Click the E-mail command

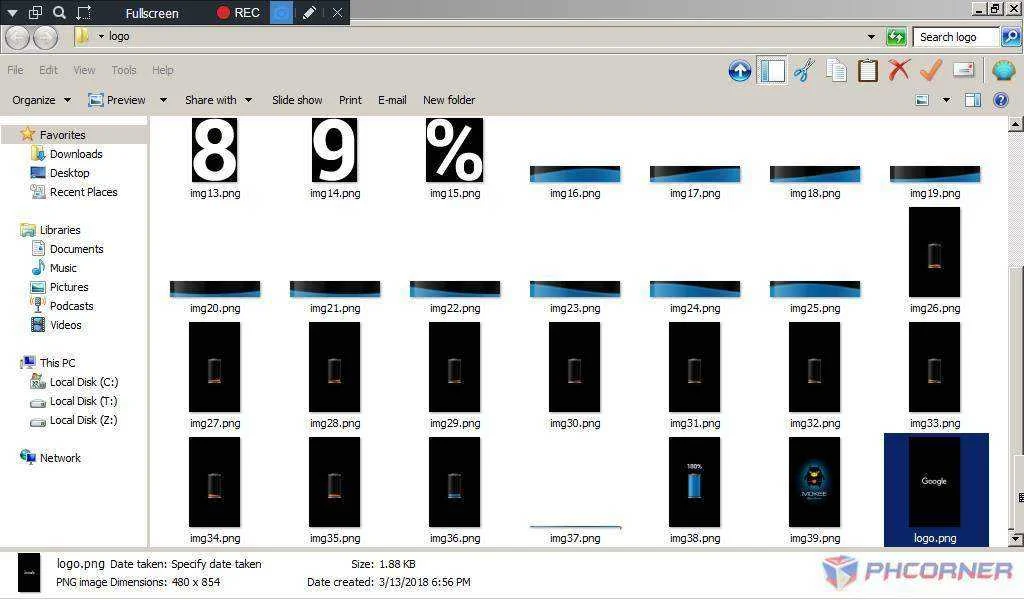click(x=392, y=100)
